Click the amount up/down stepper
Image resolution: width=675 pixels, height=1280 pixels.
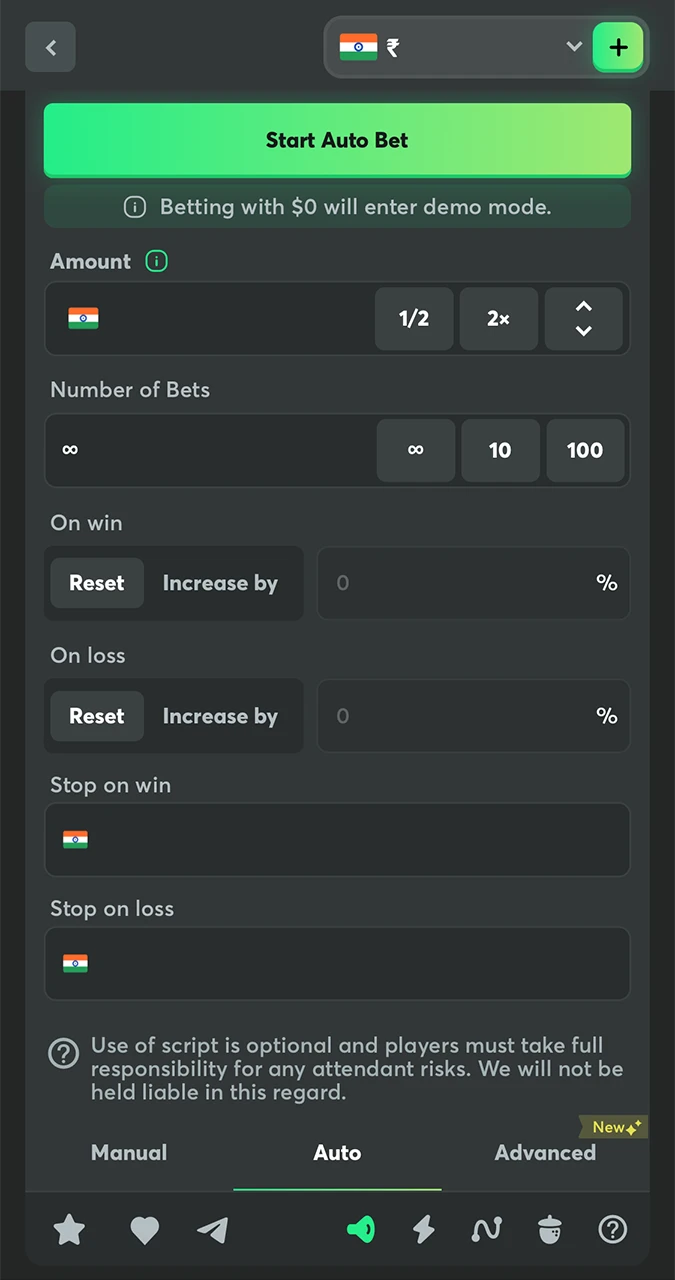tap(583, 319)
